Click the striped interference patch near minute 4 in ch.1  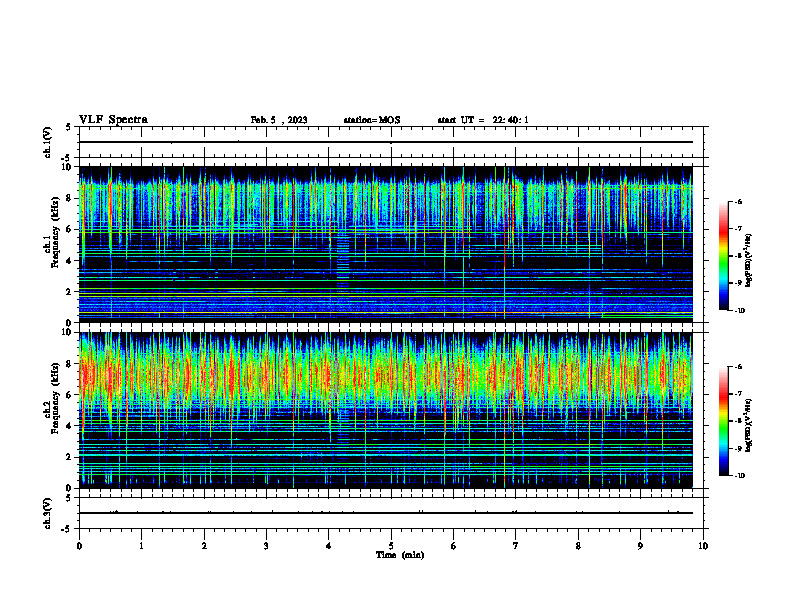pyautogui.click(x=343, y=262)
